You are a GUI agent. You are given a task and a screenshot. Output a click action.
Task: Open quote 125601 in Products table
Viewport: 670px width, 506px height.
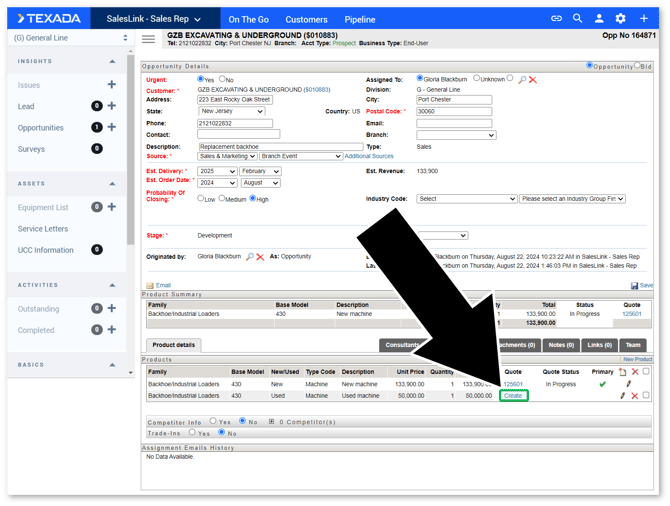[513, 384]
